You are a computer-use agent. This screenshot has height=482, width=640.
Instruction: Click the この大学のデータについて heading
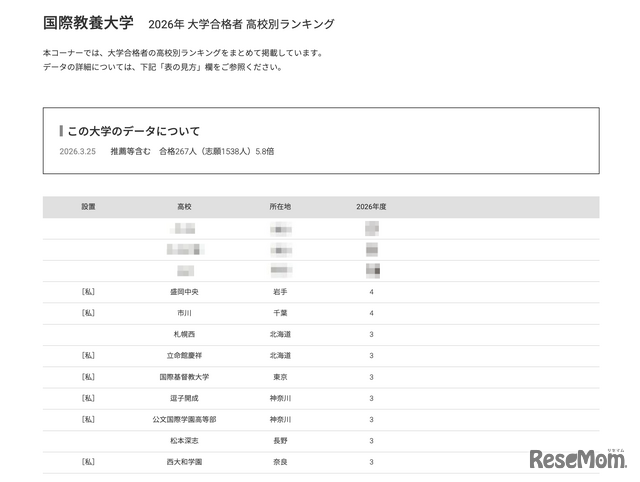[x=133, y=131]
